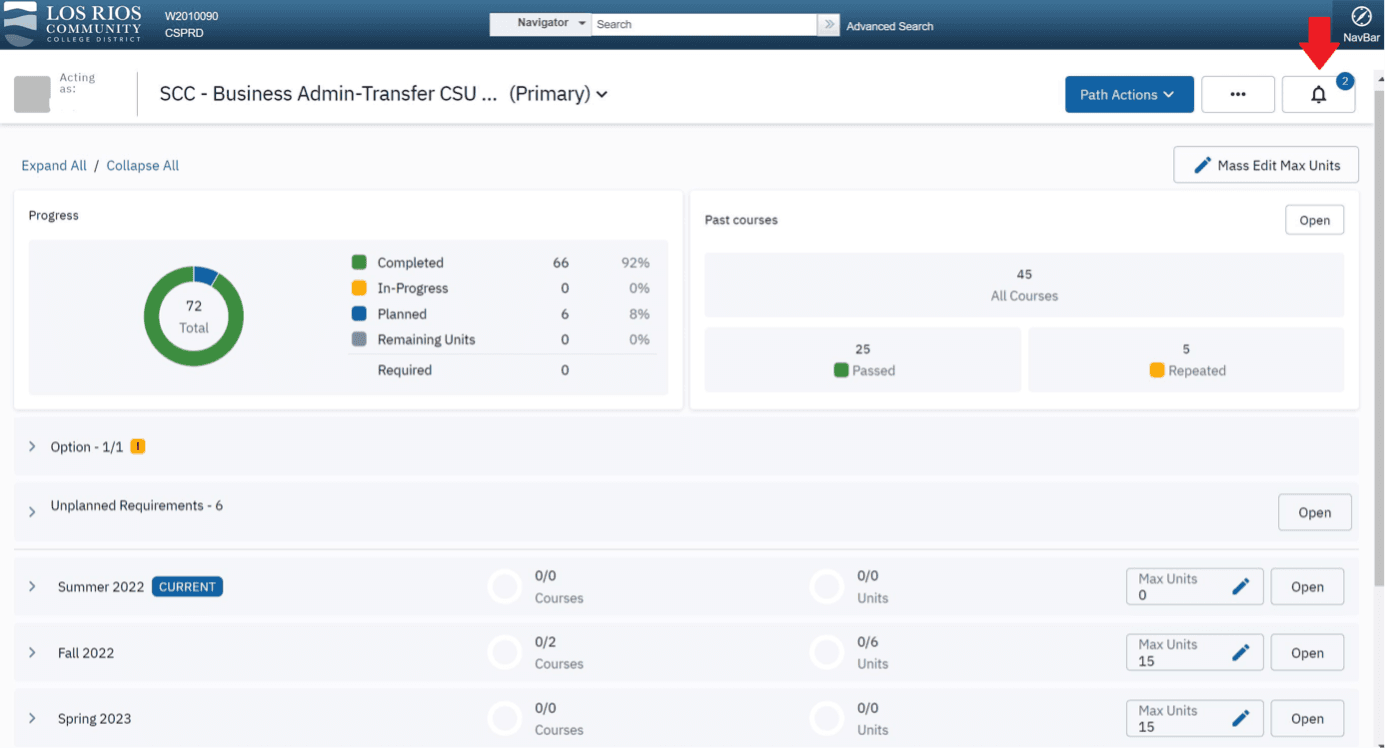Open the Fall 2022 term
The width and height of the screenshot is (1387, 751).
coord(1307,653)
